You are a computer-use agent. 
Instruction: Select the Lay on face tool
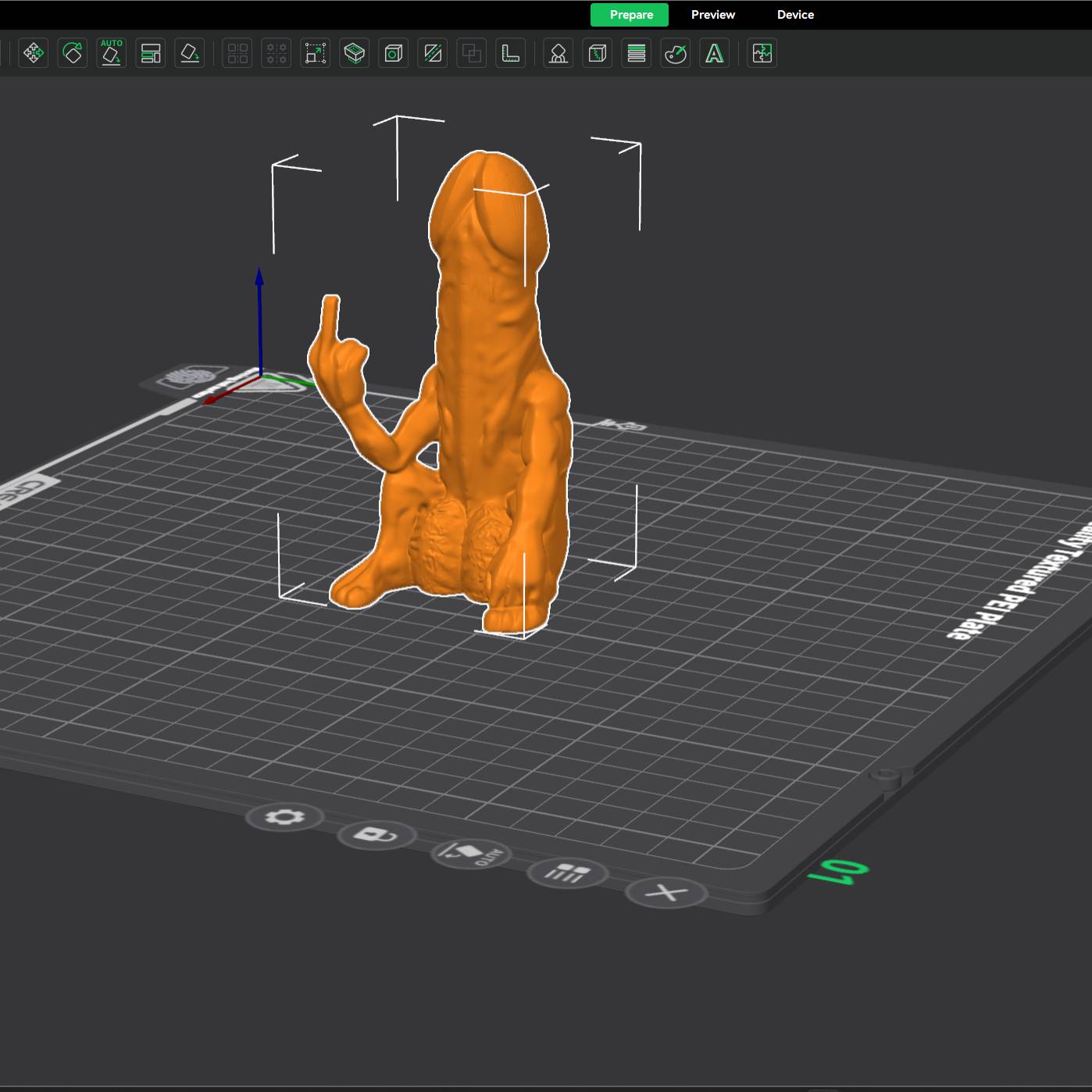(190, 53)
